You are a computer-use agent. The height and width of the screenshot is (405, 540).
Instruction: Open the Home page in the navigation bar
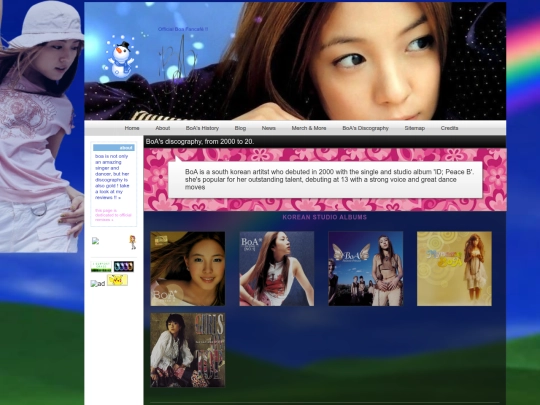pos(132,128)
